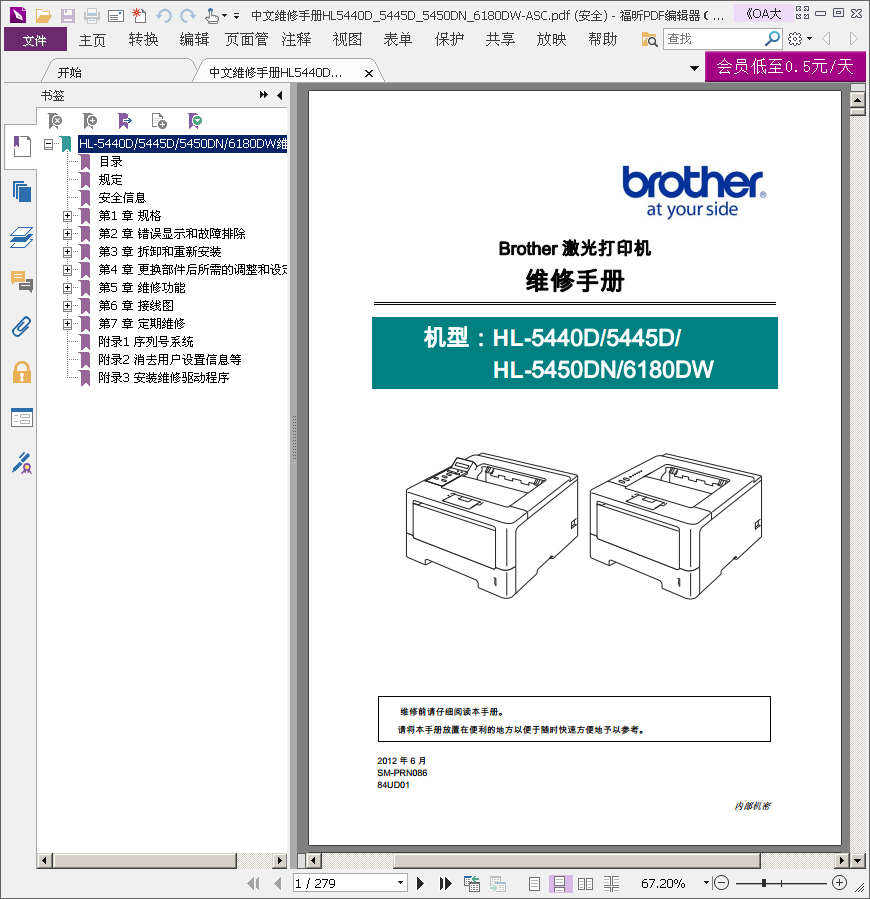This screenshot has width=870, height=899.
Task: Open the 转换 ribbon tab
Action: click(x=143, y=40)
